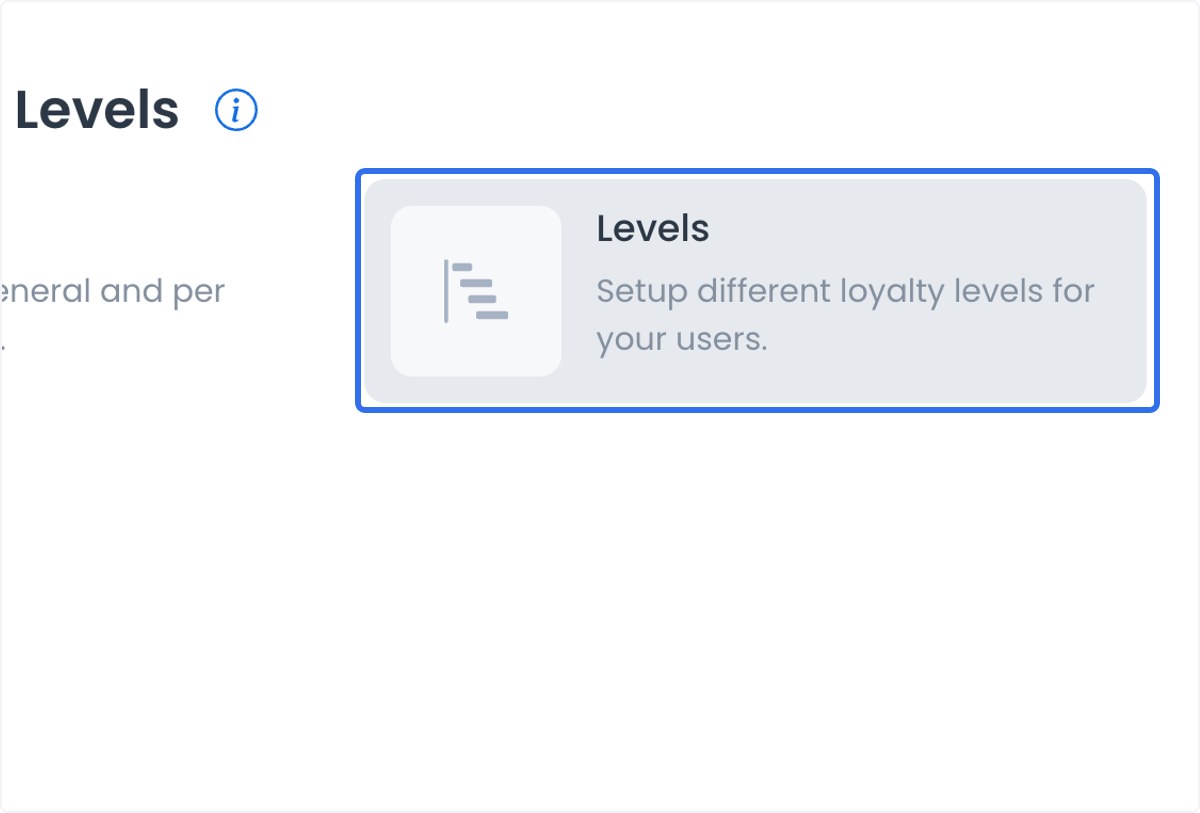This screenshot has width=1200, height=813.
Task: Click the partially visible "eneral and per" text
Action: coord(112,292)
